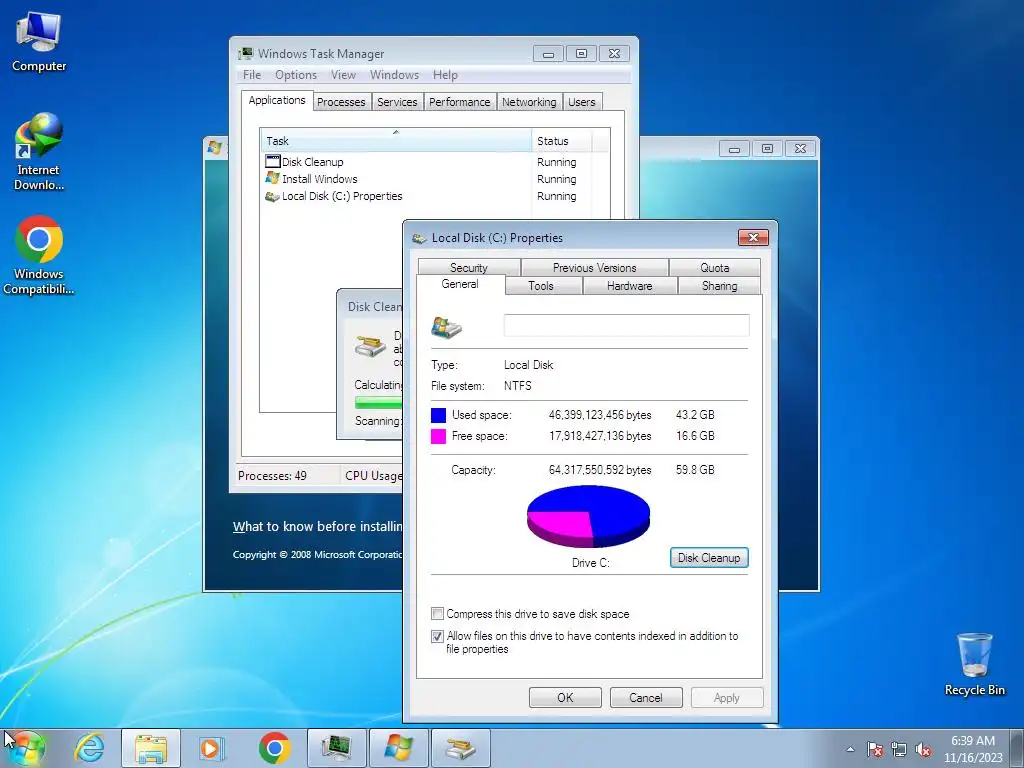Click the Drive C pie chart

[x=588, y=516]
